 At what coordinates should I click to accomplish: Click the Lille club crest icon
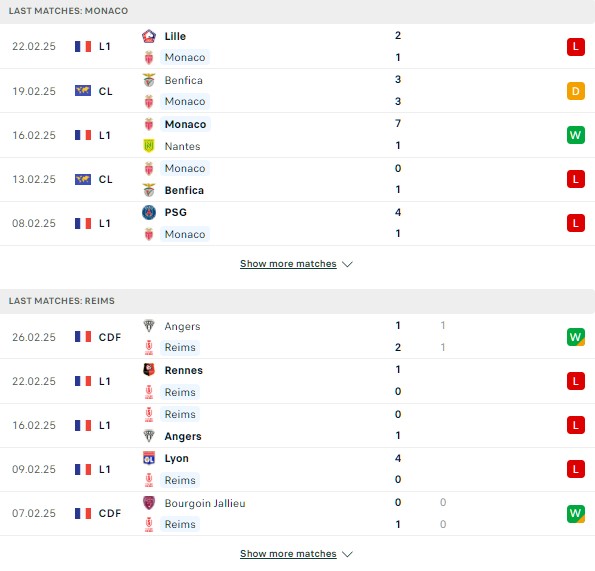click(x=149, y=36)
